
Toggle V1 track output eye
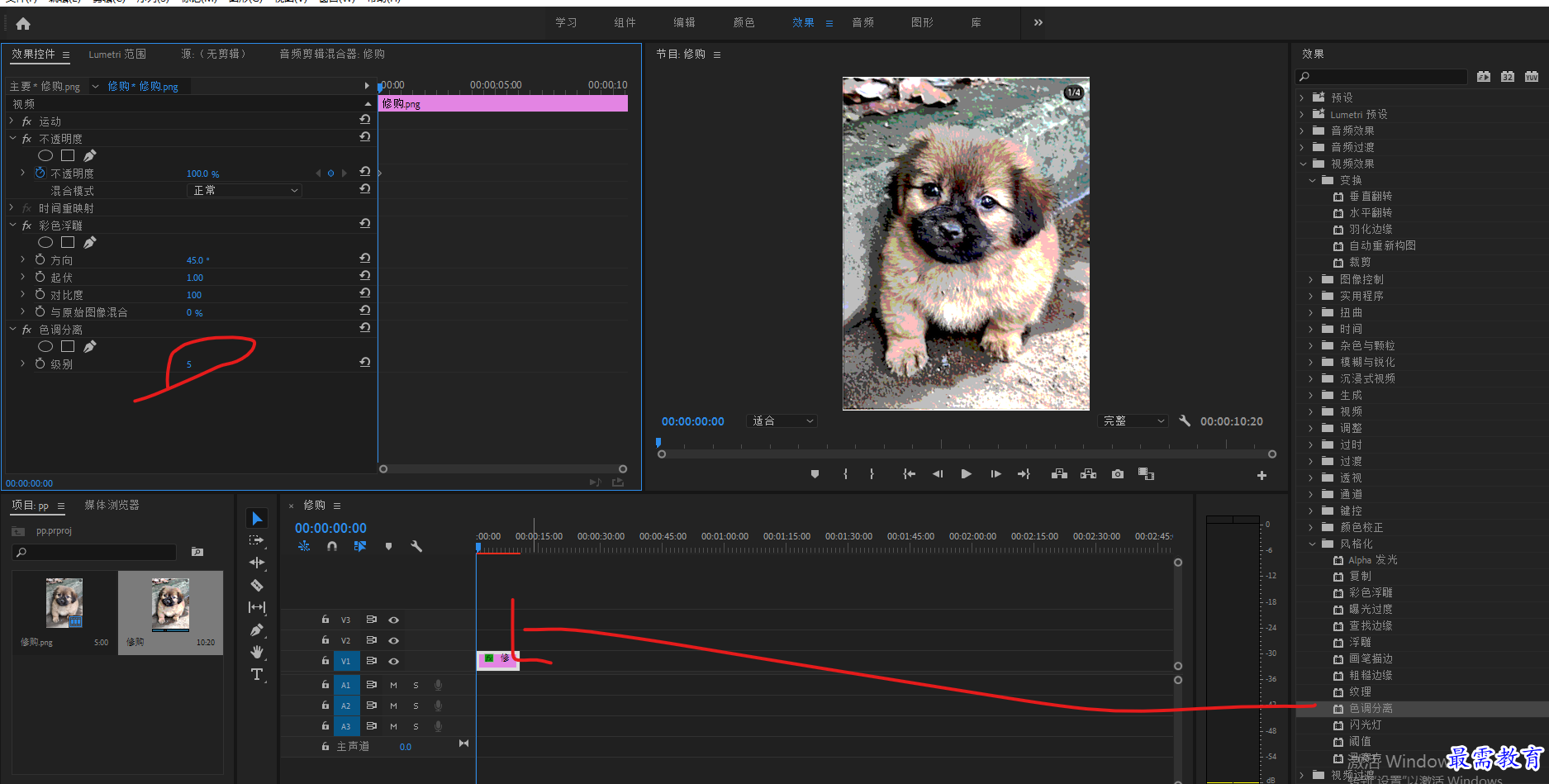pyautogui.click(x=394, y=661)
